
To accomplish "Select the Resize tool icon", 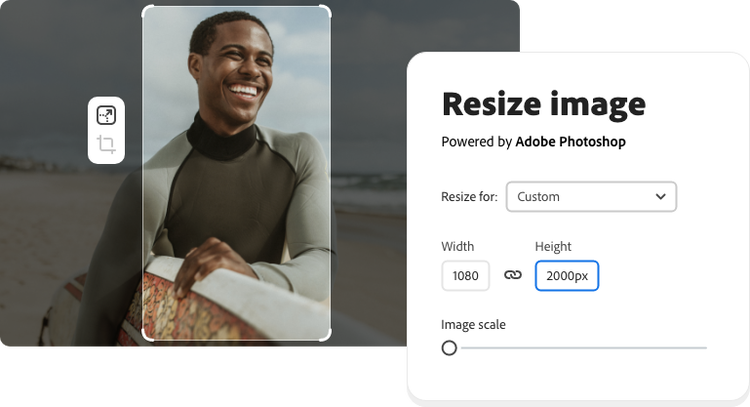I will (106, 116).
